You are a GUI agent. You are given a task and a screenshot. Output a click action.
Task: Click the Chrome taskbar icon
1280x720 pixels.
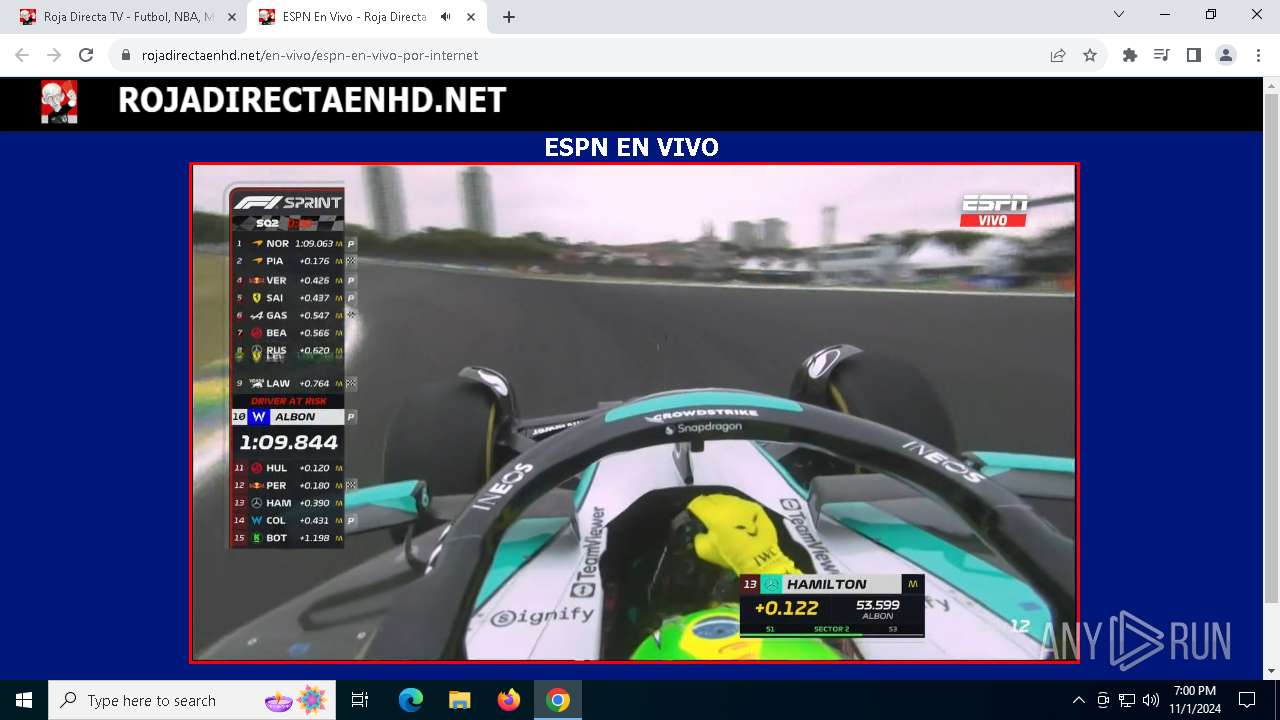point(558,700)
